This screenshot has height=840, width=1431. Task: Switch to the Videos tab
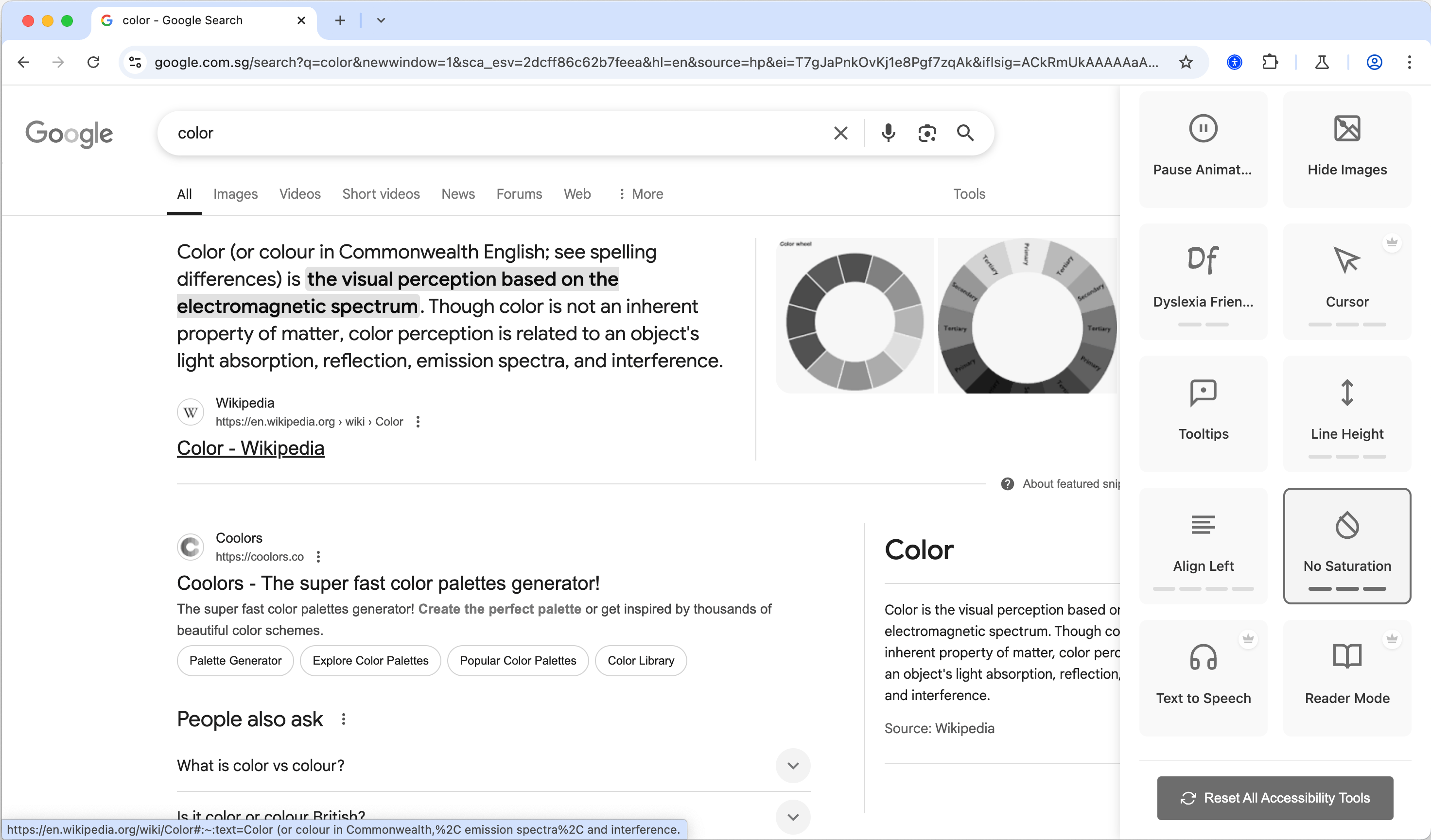point(300,194)
